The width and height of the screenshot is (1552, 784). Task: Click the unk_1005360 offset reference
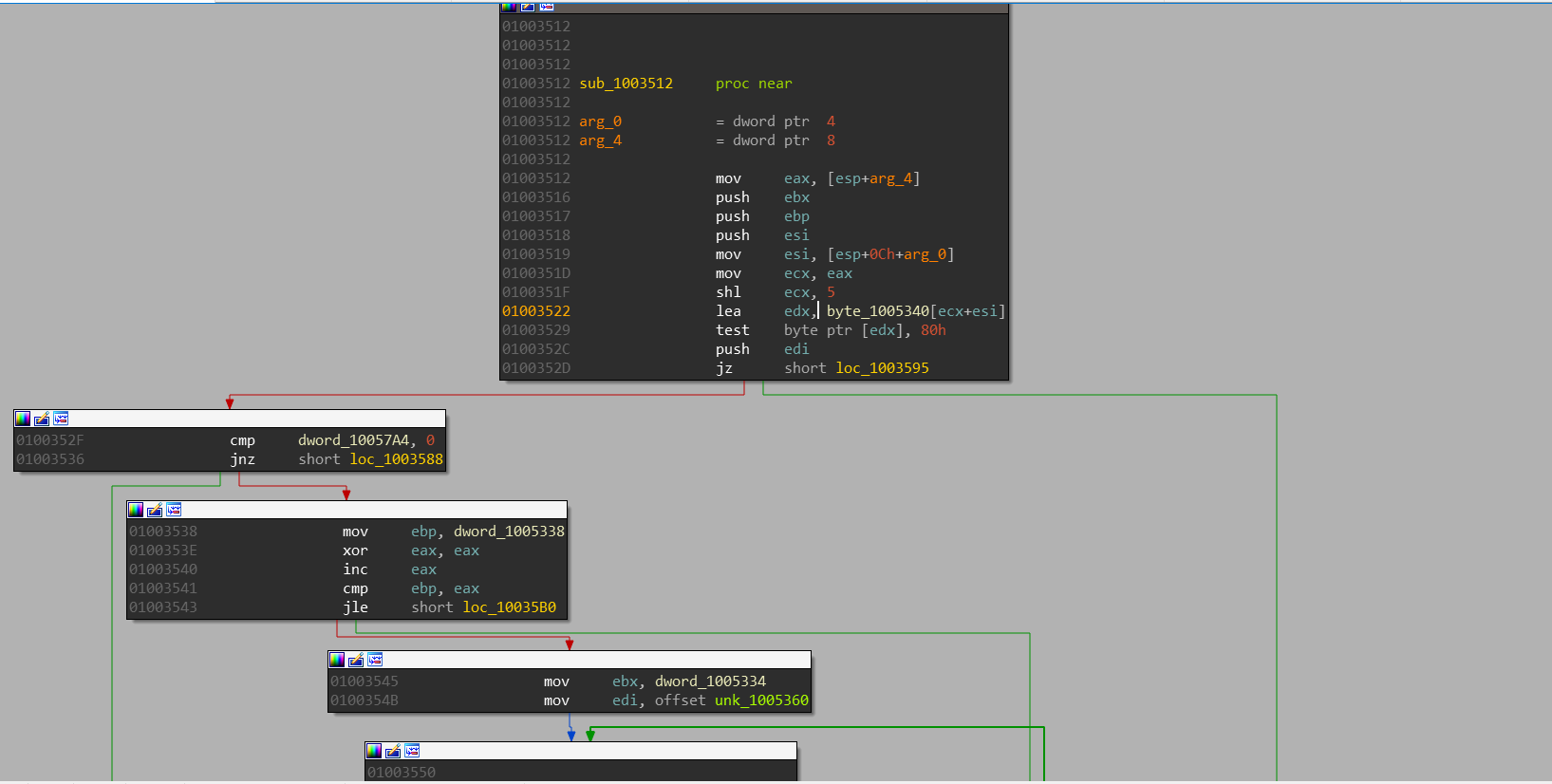761,700
